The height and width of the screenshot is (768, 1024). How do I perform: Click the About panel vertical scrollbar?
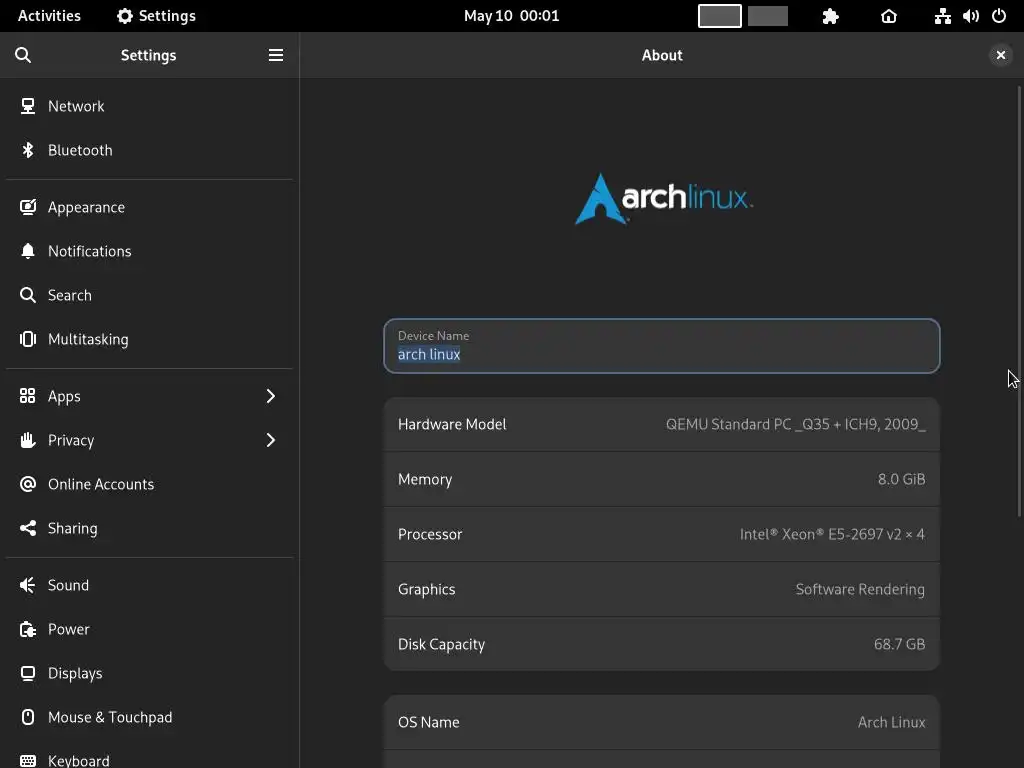pos(1019,300)
